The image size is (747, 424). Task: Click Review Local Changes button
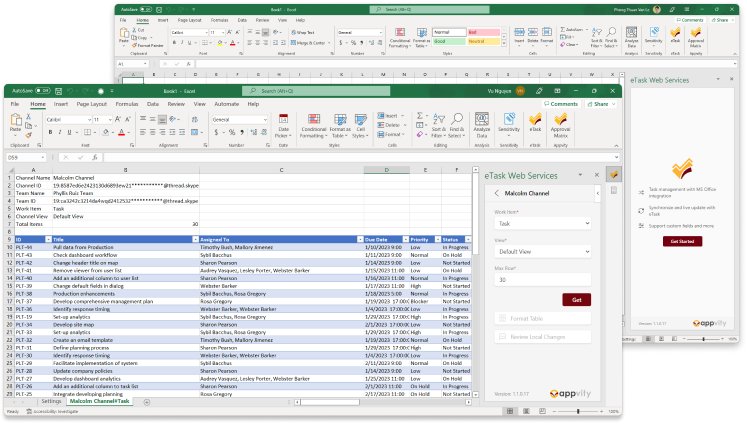543,337
